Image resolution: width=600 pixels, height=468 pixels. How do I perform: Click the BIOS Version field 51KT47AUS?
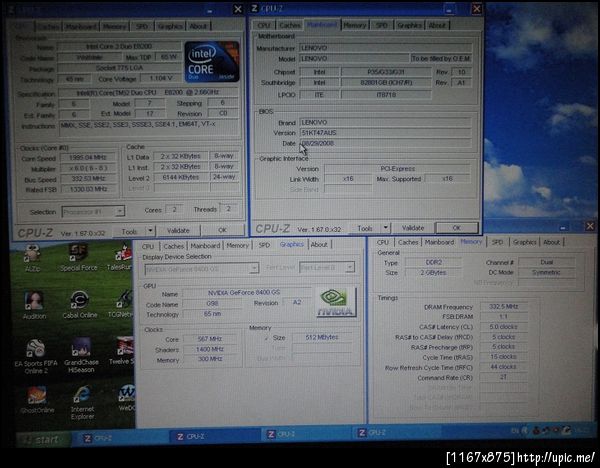pyautogui.click(x=386, y=133)
